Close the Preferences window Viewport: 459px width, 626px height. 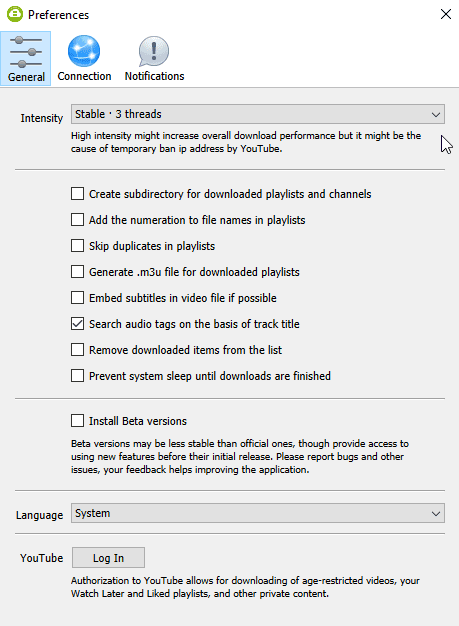click(x=446, y=14)
